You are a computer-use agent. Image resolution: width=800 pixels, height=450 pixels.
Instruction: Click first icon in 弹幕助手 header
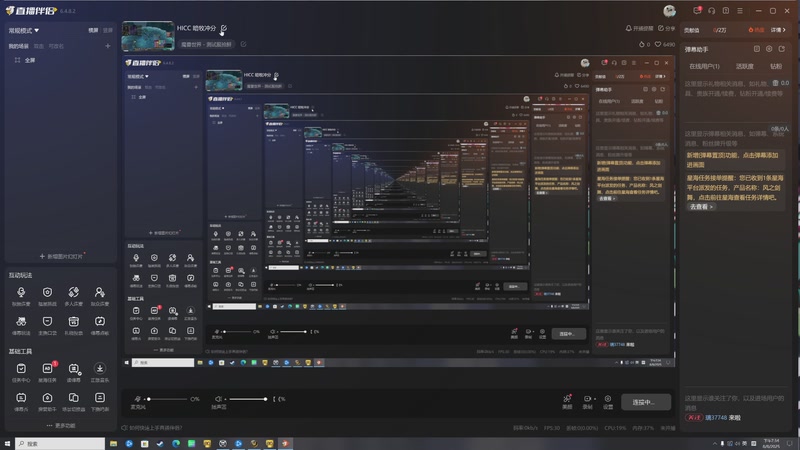tap(757, 49)
